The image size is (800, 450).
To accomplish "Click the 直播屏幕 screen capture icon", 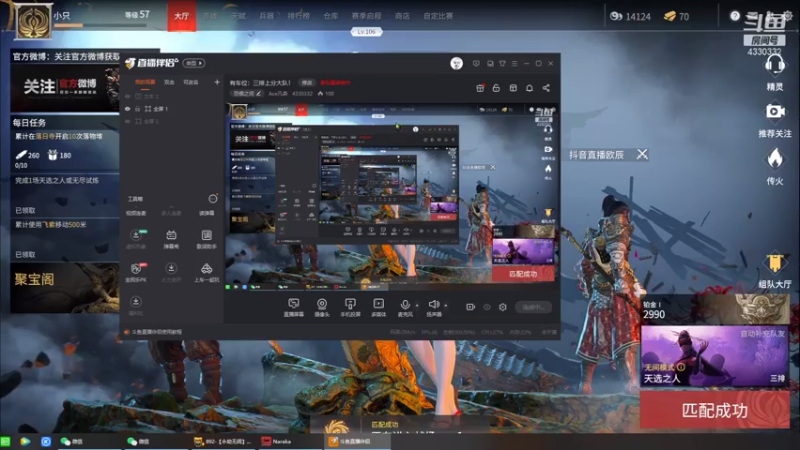I will 293,305.
